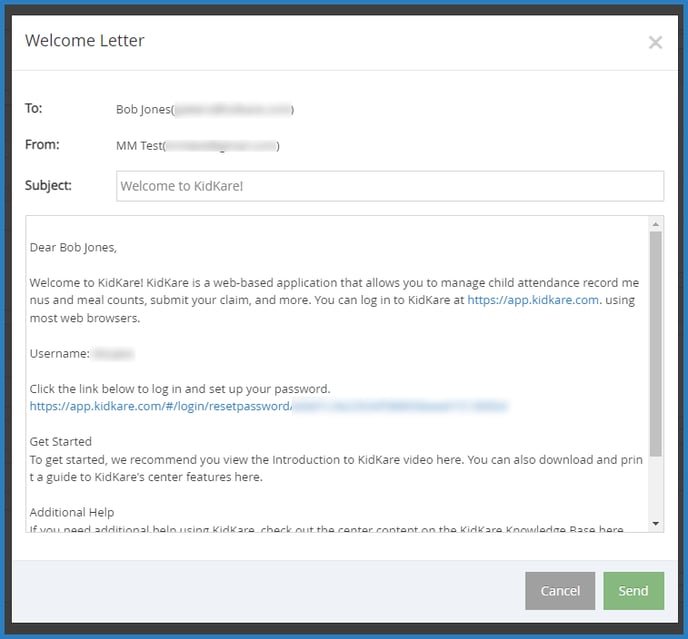The width and height of the screenshot is (688, 639).
Task: Click the 'Additional Help' heading text
Action: tap(72, 513)
